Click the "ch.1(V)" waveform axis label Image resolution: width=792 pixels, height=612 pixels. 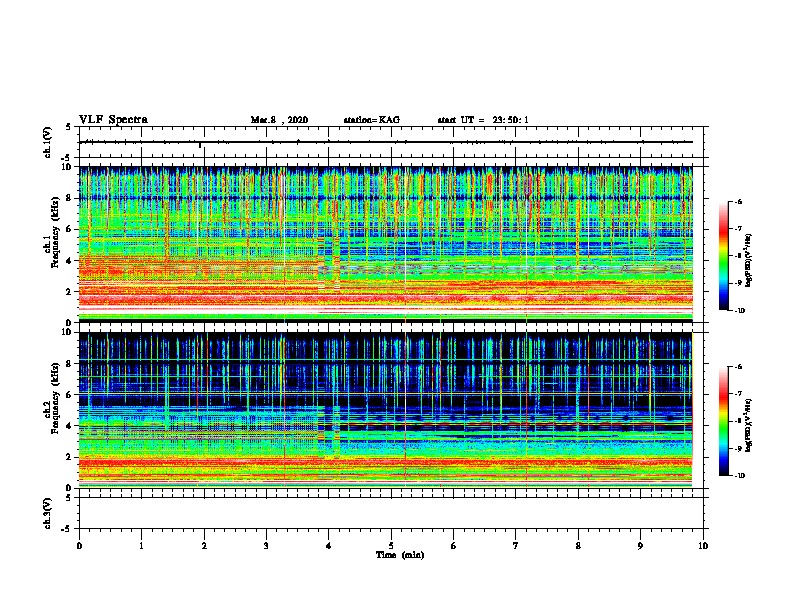click(x=48, y=142)
